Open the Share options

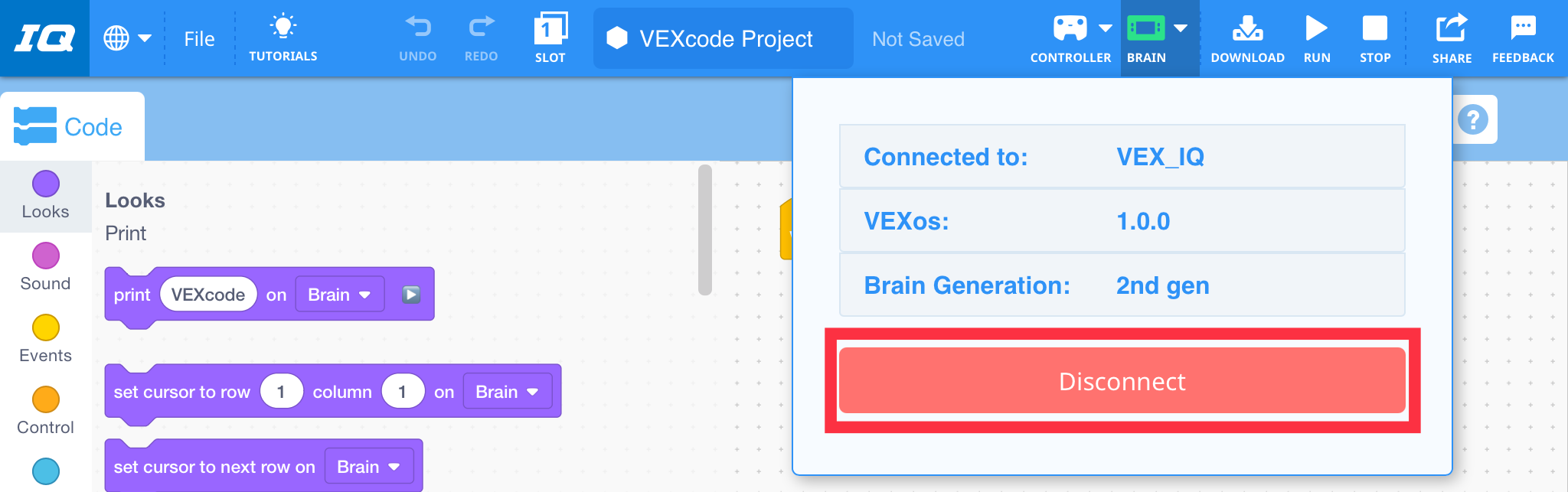point(1451,34)
